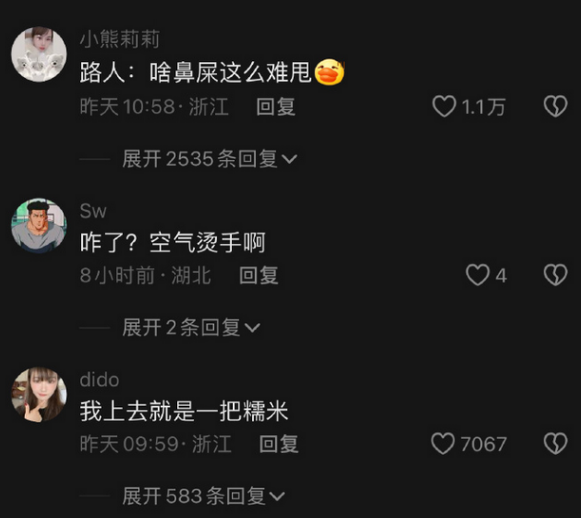Expand the 583 replies under dido's comment

click(204, 496)
